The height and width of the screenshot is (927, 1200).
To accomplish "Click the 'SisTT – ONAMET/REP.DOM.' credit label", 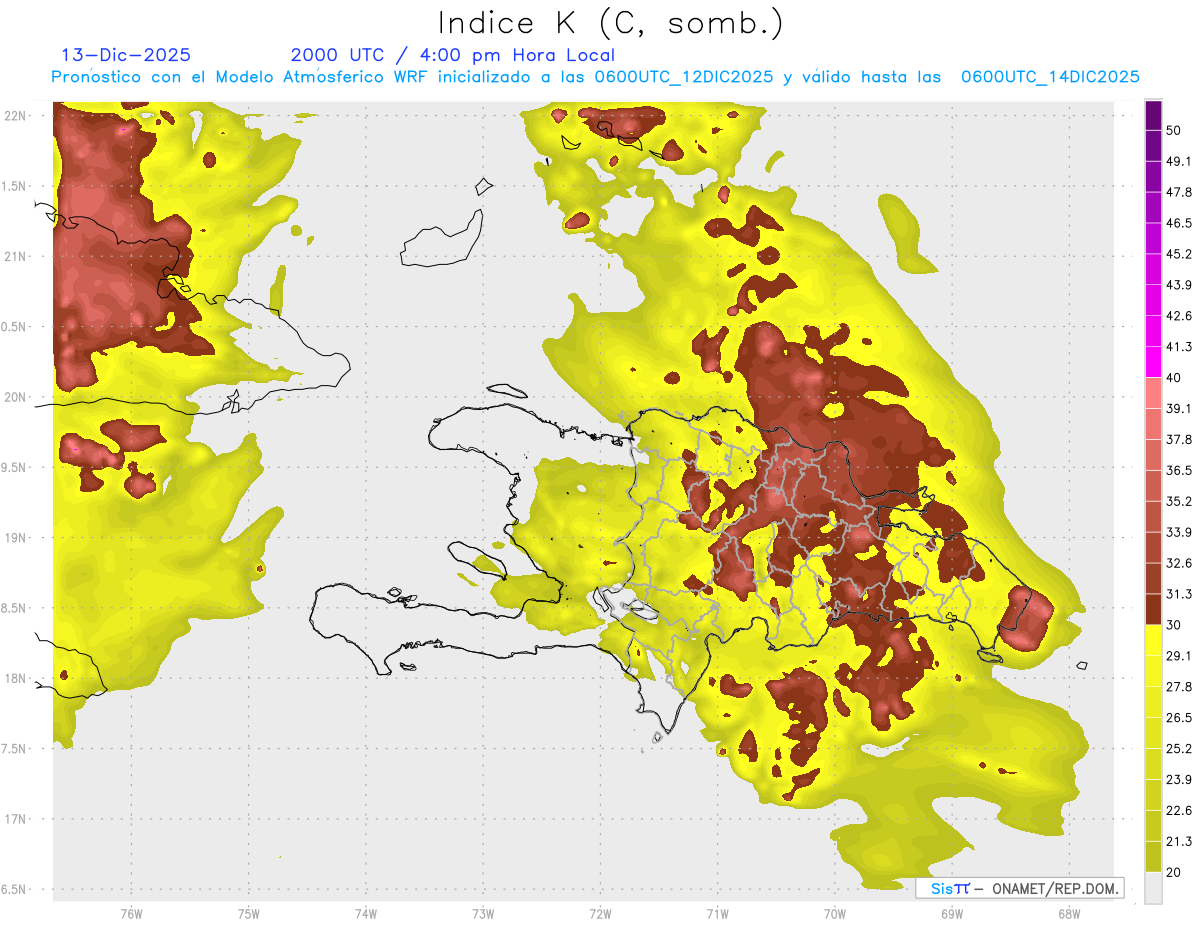I will tap(1020, 888).
